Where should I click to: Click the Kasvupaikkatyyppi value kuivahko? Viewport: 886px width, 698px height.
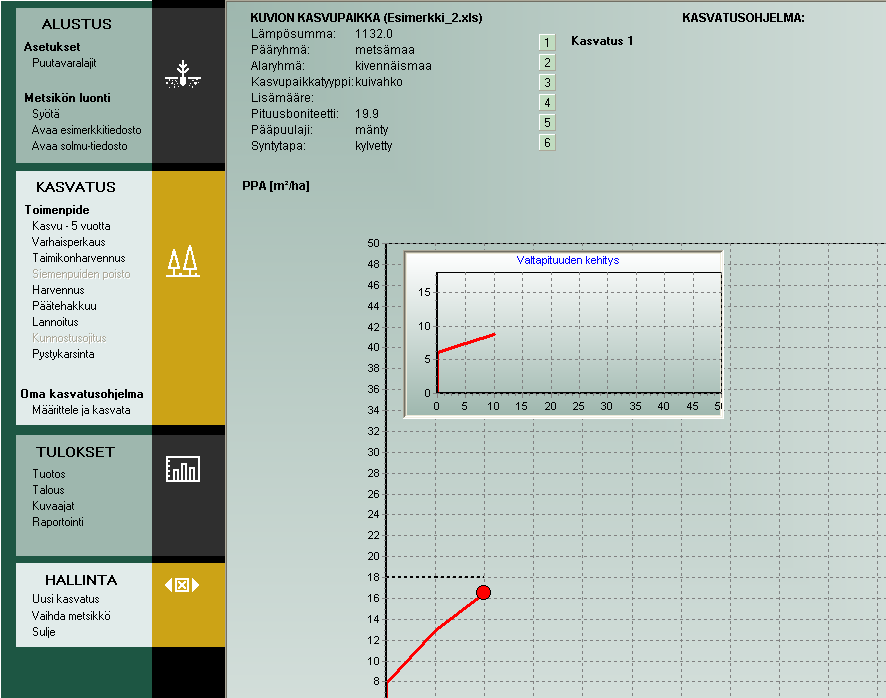[379, 82]
